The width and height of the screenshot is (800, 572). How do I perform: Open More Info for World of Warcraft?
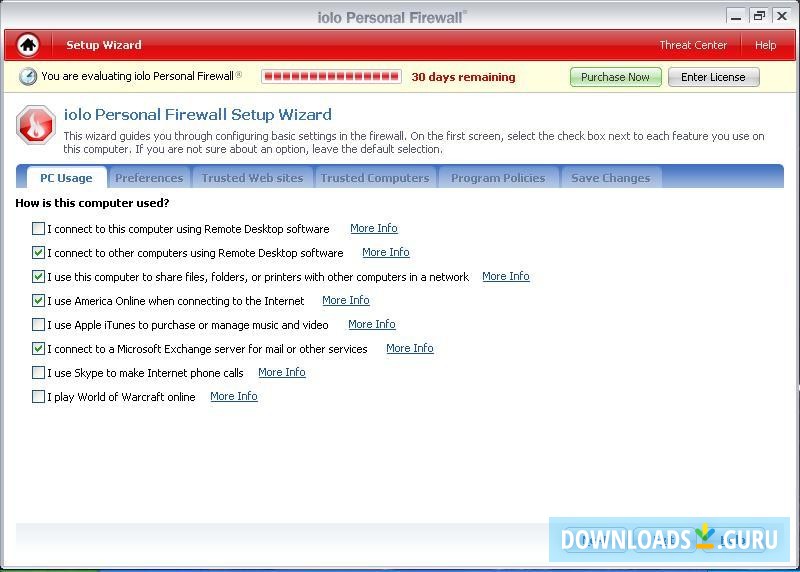tap(234, 396)
